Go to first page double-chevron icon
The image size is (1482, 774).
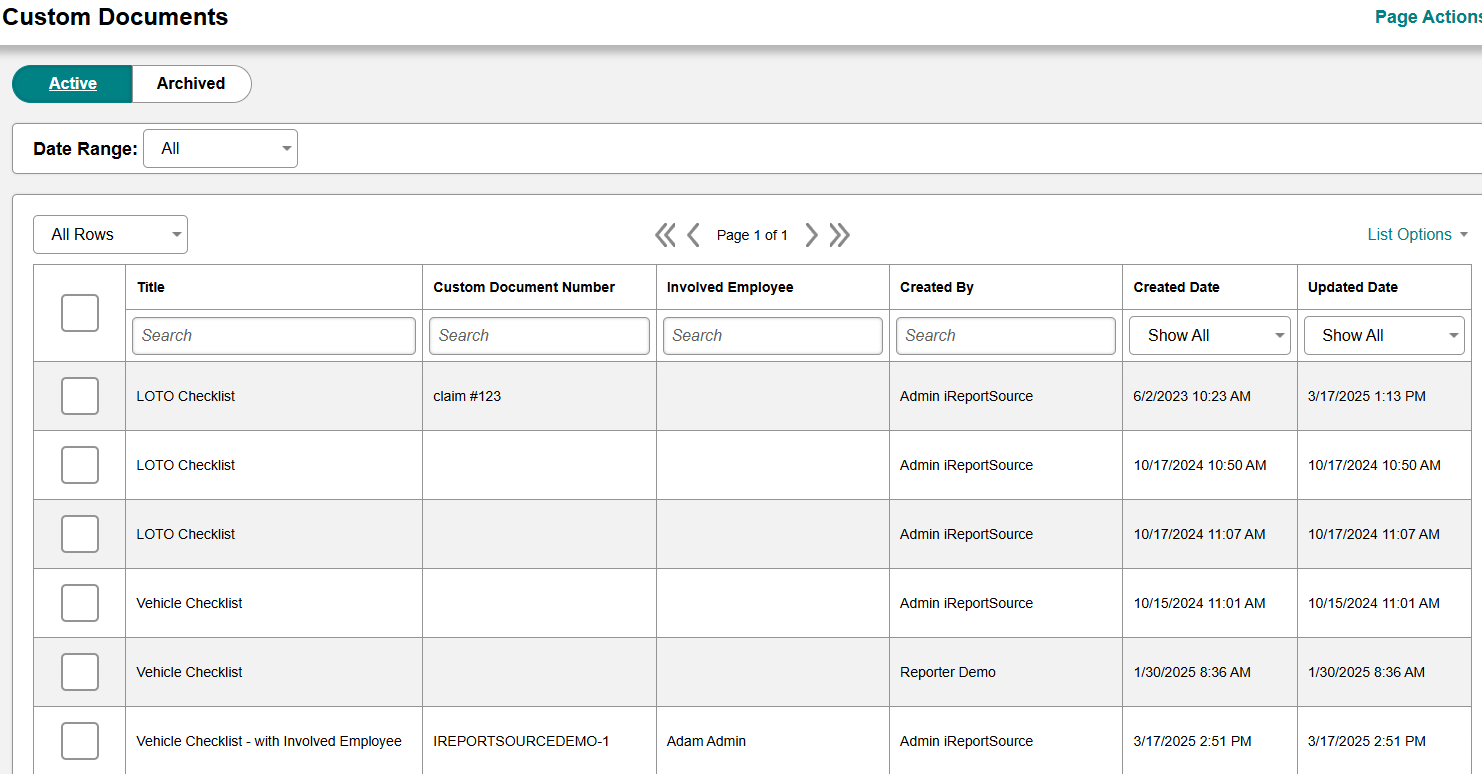point(665,235)
